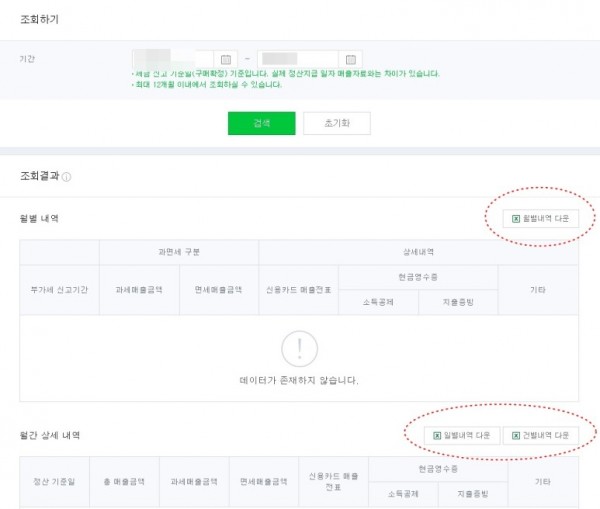Screen dimensions: 600x509
Task: Click the Excel icon on 건별내역 다운
Action: (x=516, y=436)
